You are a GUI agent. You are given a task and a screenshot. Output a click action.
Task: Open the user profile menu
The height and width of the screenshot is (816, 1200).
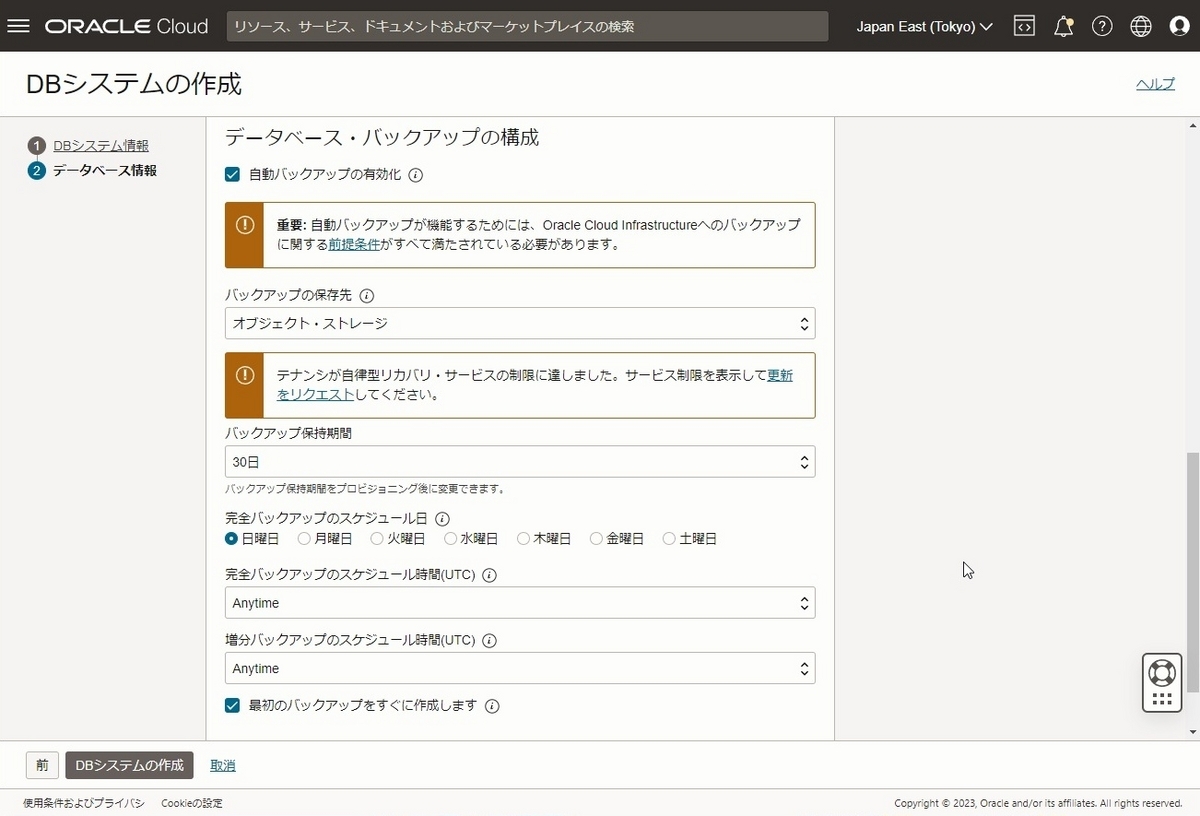tap(1180, 26)
